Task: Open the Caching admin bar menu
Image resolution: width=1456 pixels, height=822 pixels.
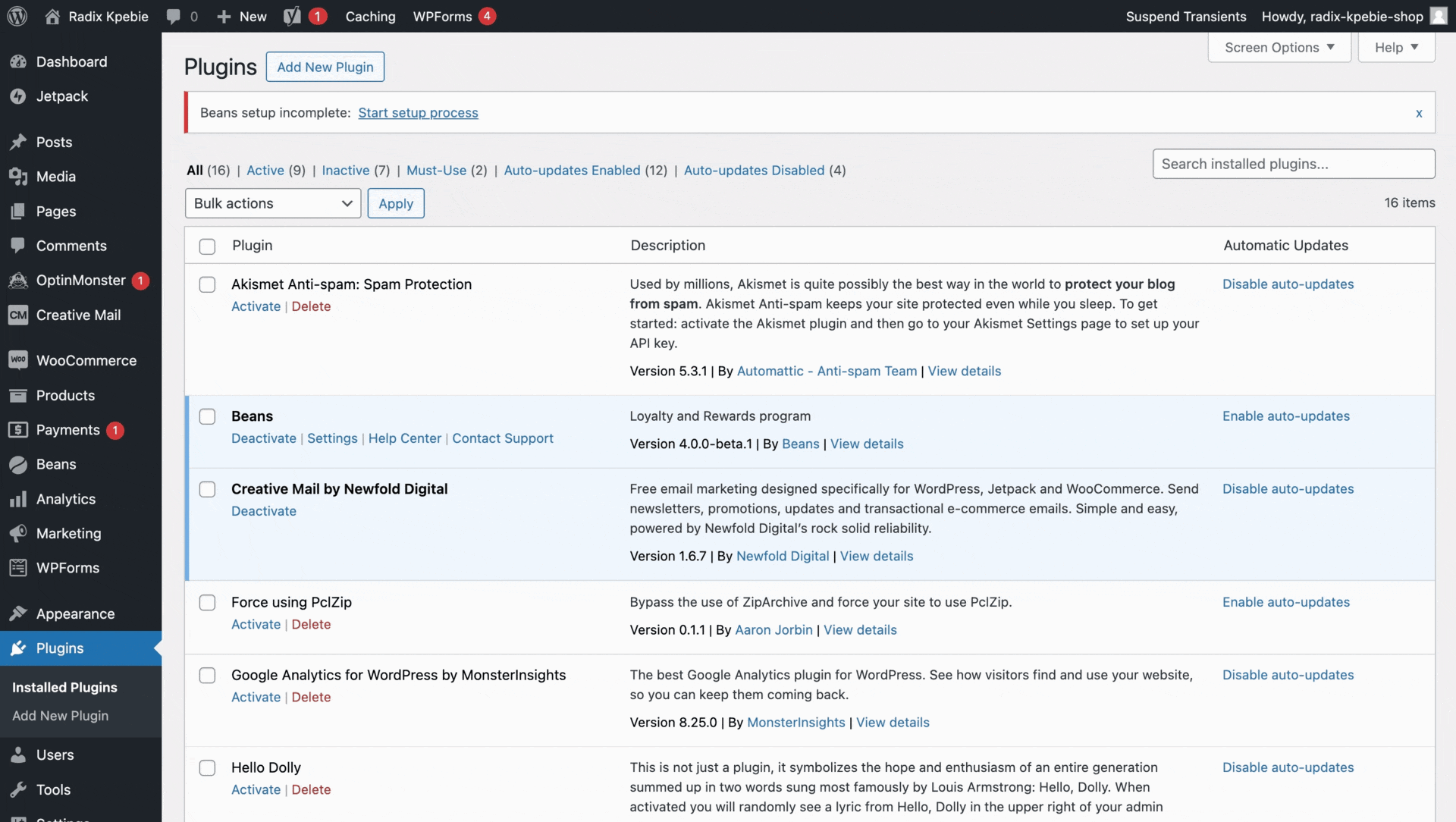Action: 370,16
